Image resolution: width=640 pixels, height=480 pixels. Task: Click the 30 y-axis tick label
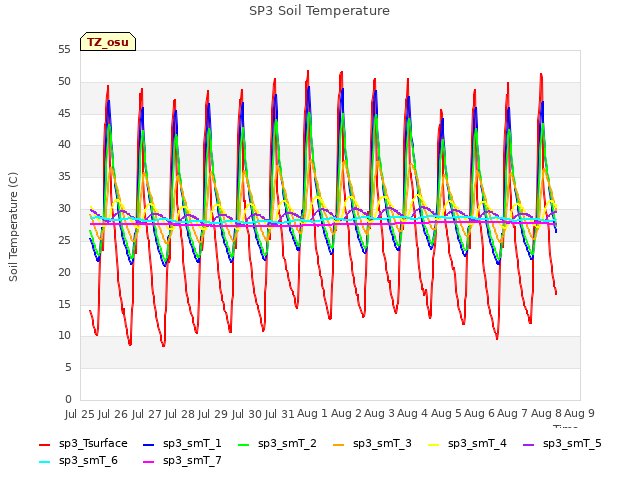click(x=64, y=209)
